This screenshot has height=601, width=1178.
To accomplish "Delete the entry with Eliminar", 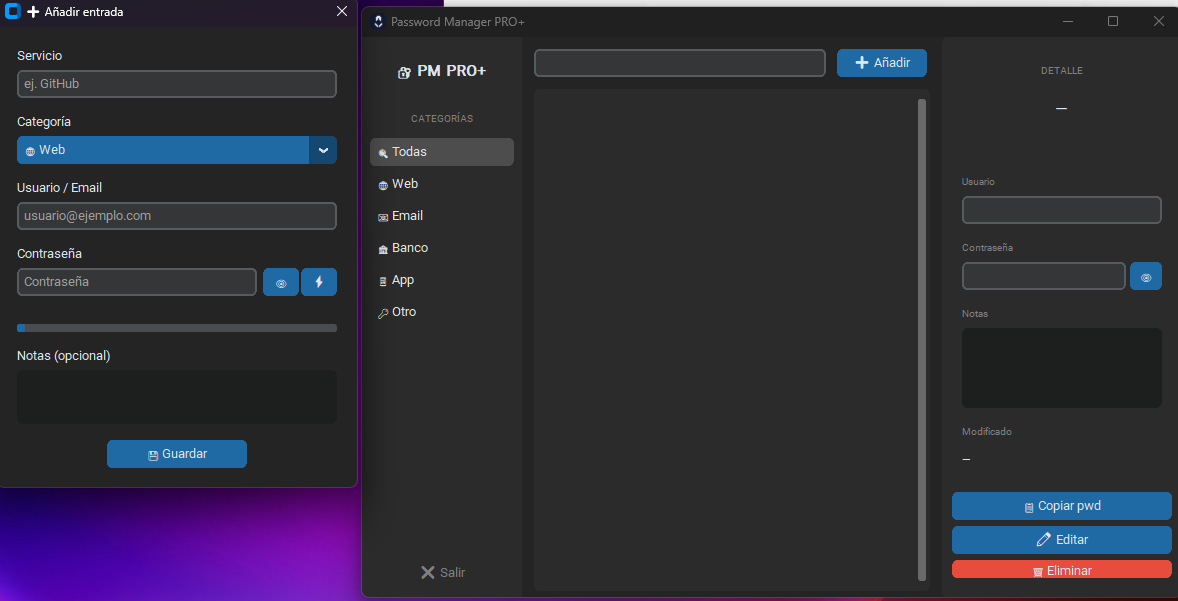I will 1062,569.
